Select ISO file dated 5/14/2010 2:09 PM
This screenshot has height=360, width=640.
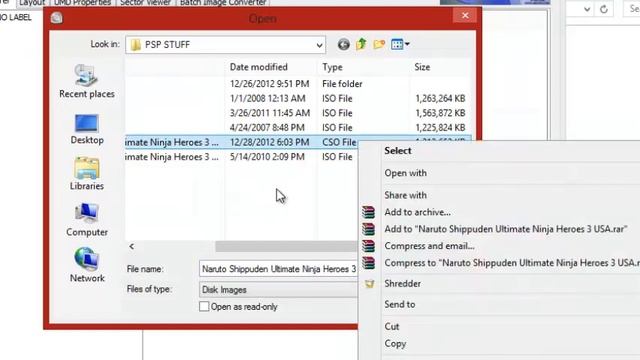coord(241,157)
